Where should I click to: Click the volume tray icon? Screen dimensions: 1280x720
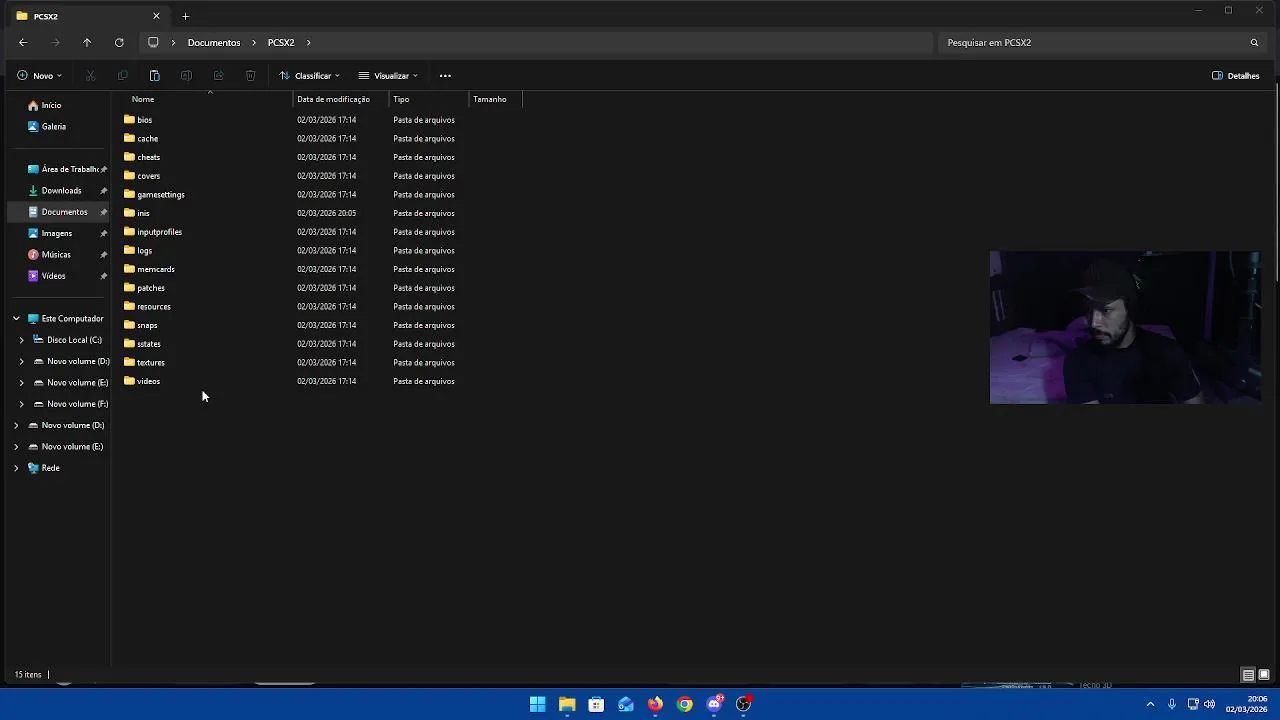tap(1209, 704)
